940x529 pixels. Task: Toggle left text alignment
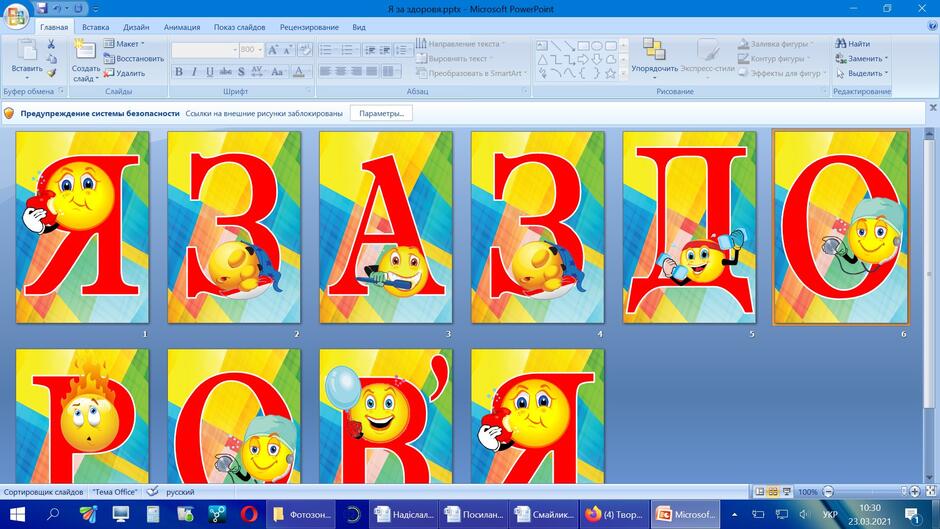[x=326, y=71]
